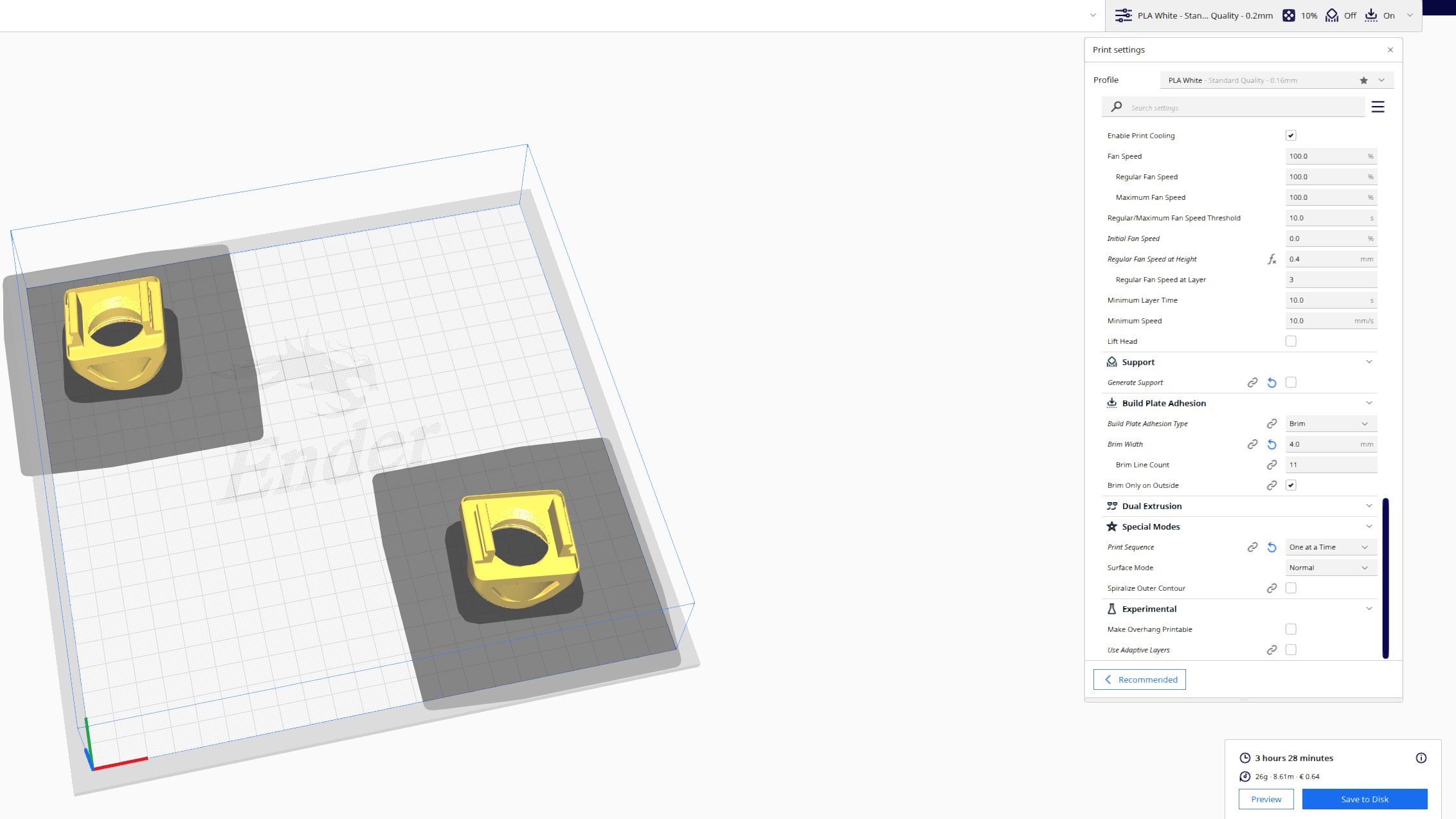Go back using the Recommended link
The image size is (1456, 819).
click(x=1139, y=679)
